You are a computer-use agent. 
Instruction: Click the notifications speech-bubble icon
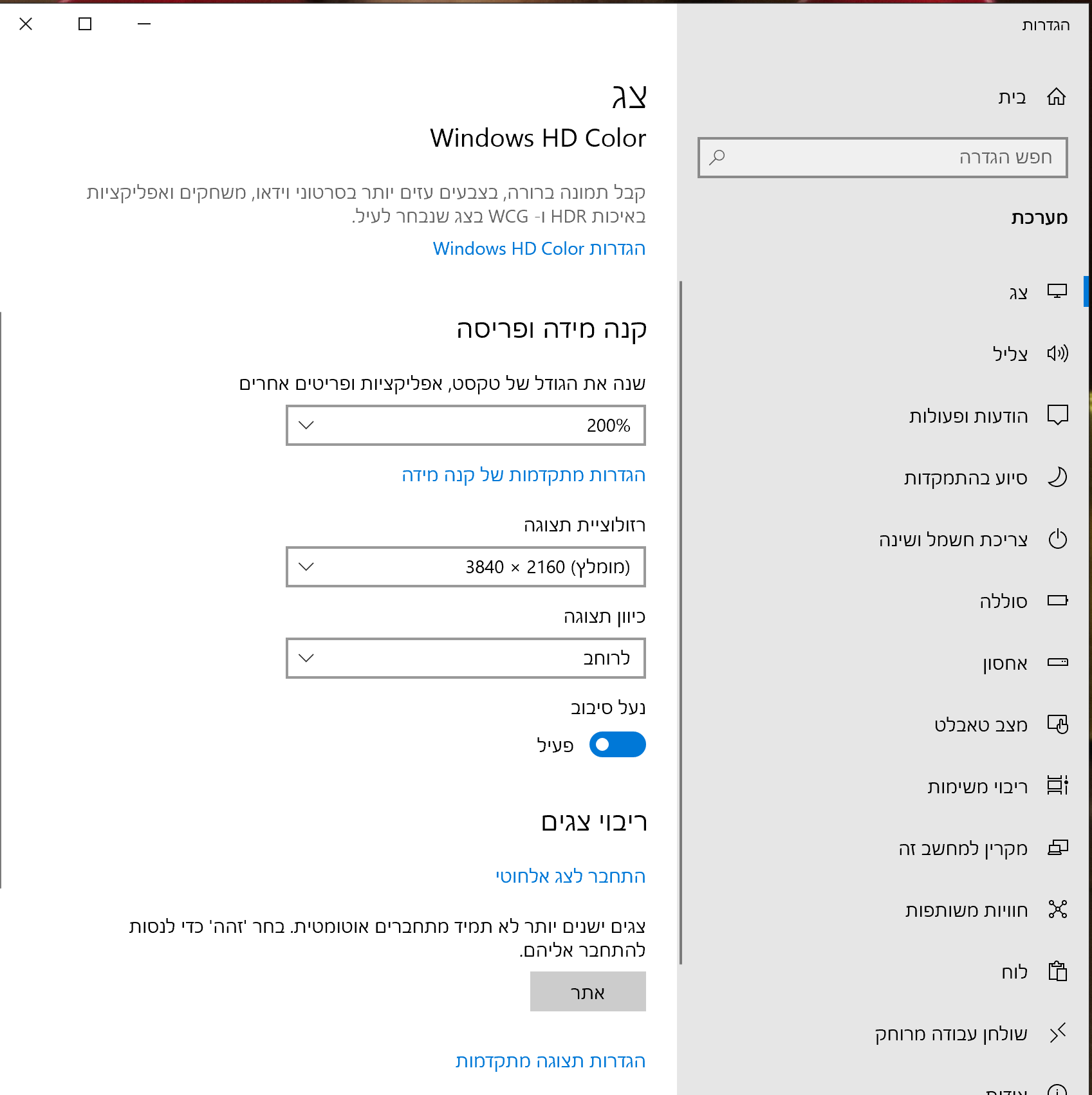(x=1057, y=415)
